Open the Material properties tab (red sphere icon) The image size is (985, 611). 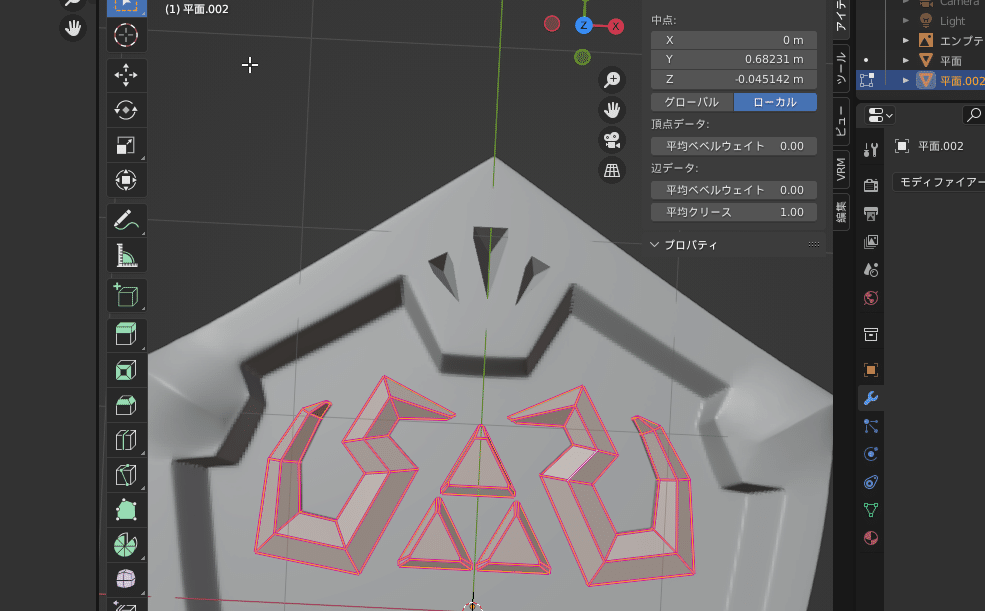click(x=869, y=537)
